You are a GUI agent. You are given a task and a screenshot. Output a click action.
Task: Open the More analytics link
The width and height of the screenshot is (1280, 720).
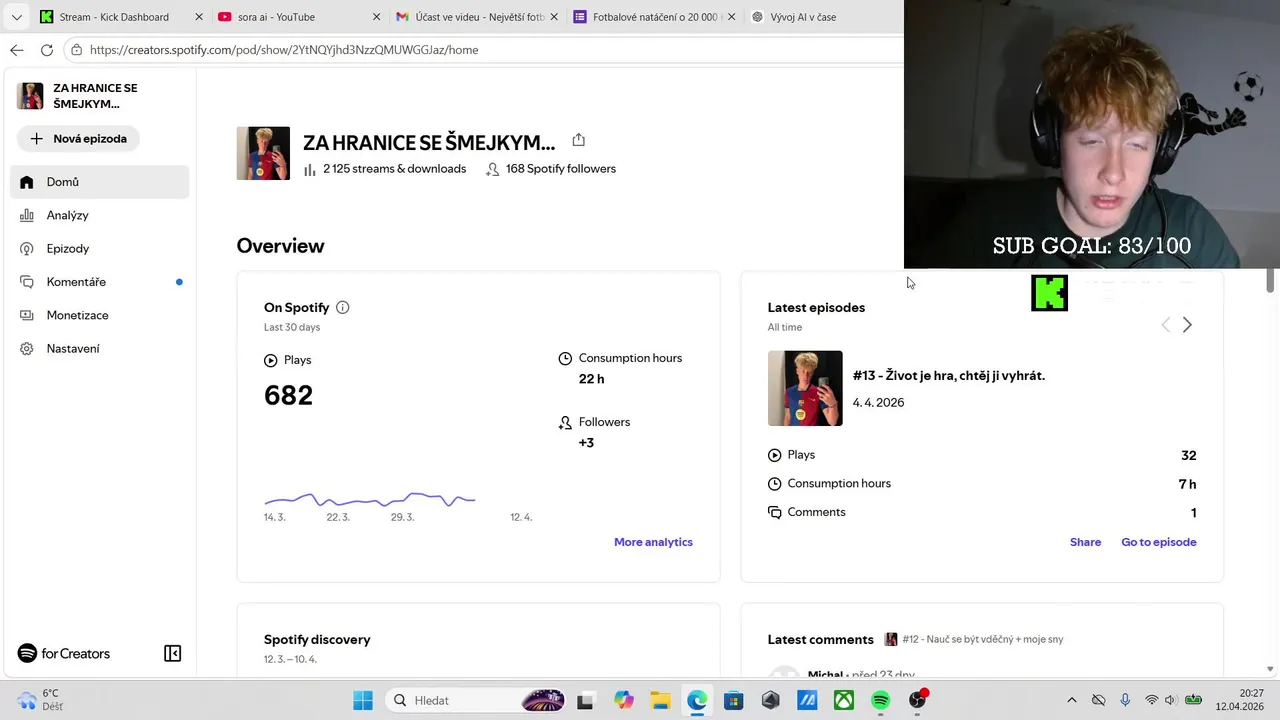coord(653,542)
